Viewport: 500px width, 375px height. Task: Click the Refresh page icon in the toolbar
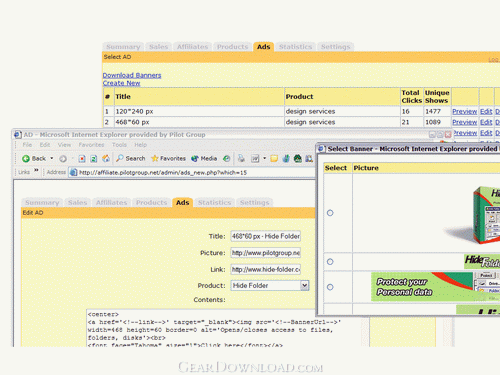tap(94, 159)
